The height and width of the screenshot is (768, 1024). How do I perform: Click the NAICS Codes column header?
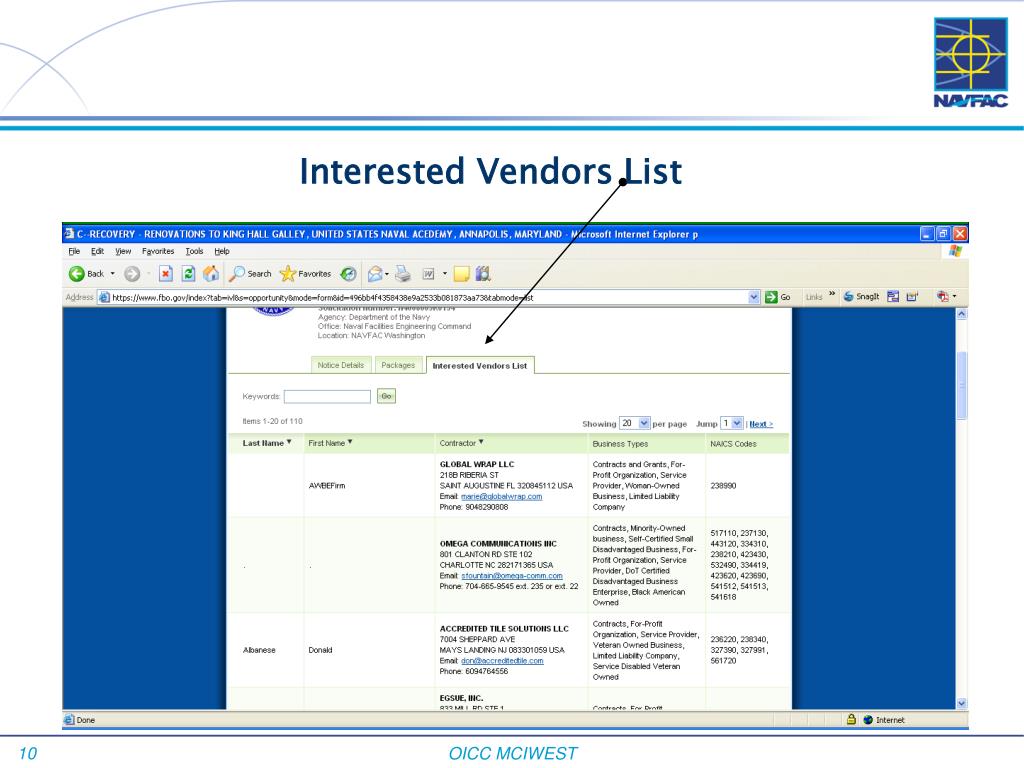coord(733,443)
